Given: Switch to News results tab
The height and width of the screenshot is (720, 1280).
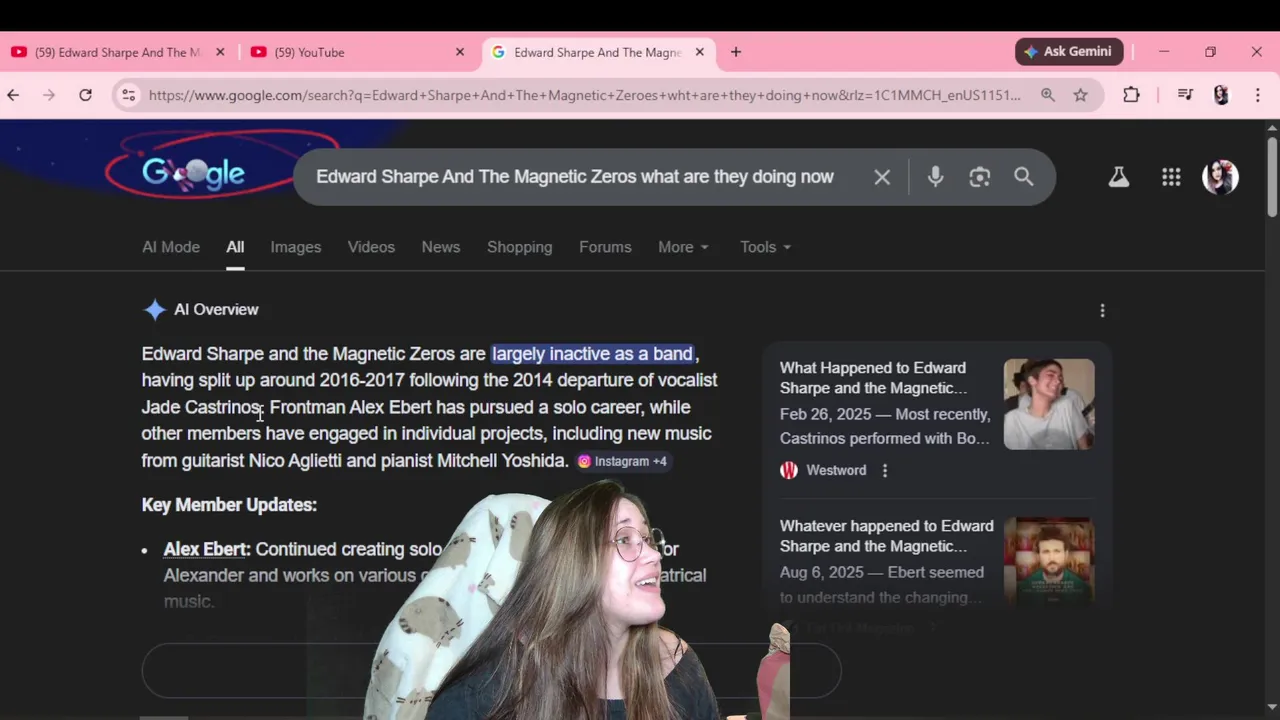Looking at the screenshot, I should pyautogui.click(x=441, y=247).
